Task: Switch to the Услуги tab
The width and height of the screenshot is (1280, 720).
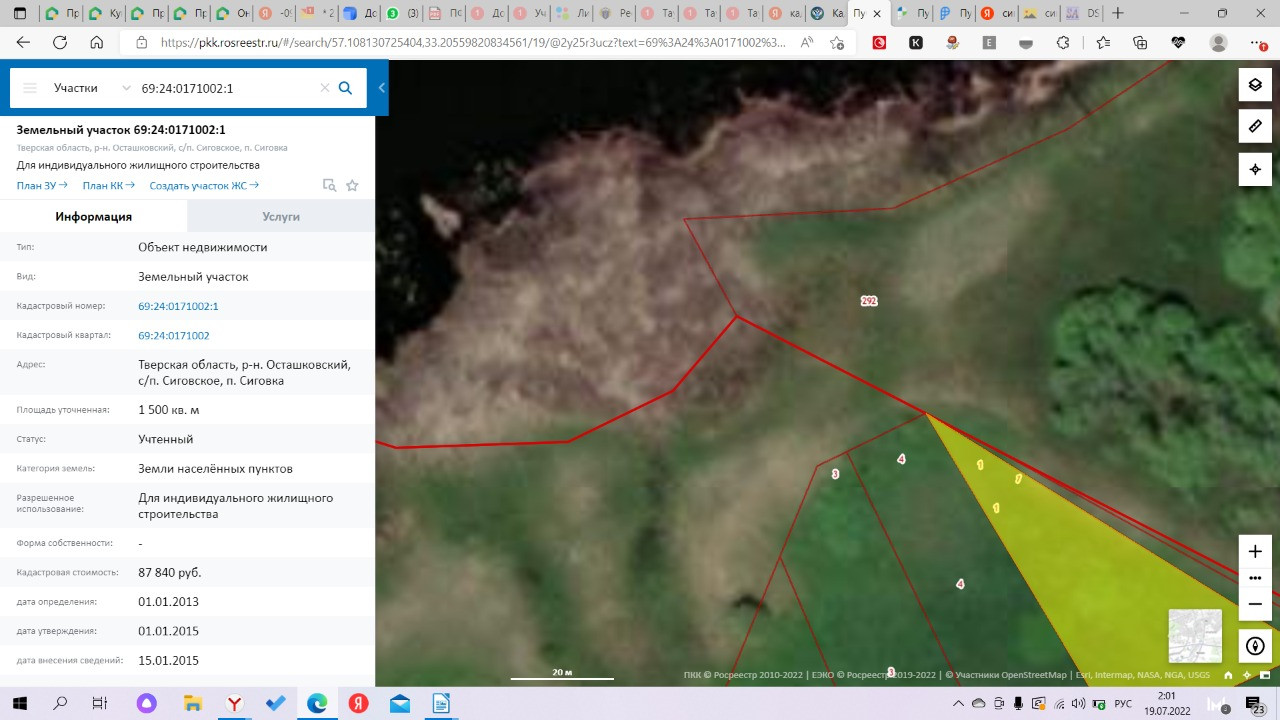Action: point(281,216)
